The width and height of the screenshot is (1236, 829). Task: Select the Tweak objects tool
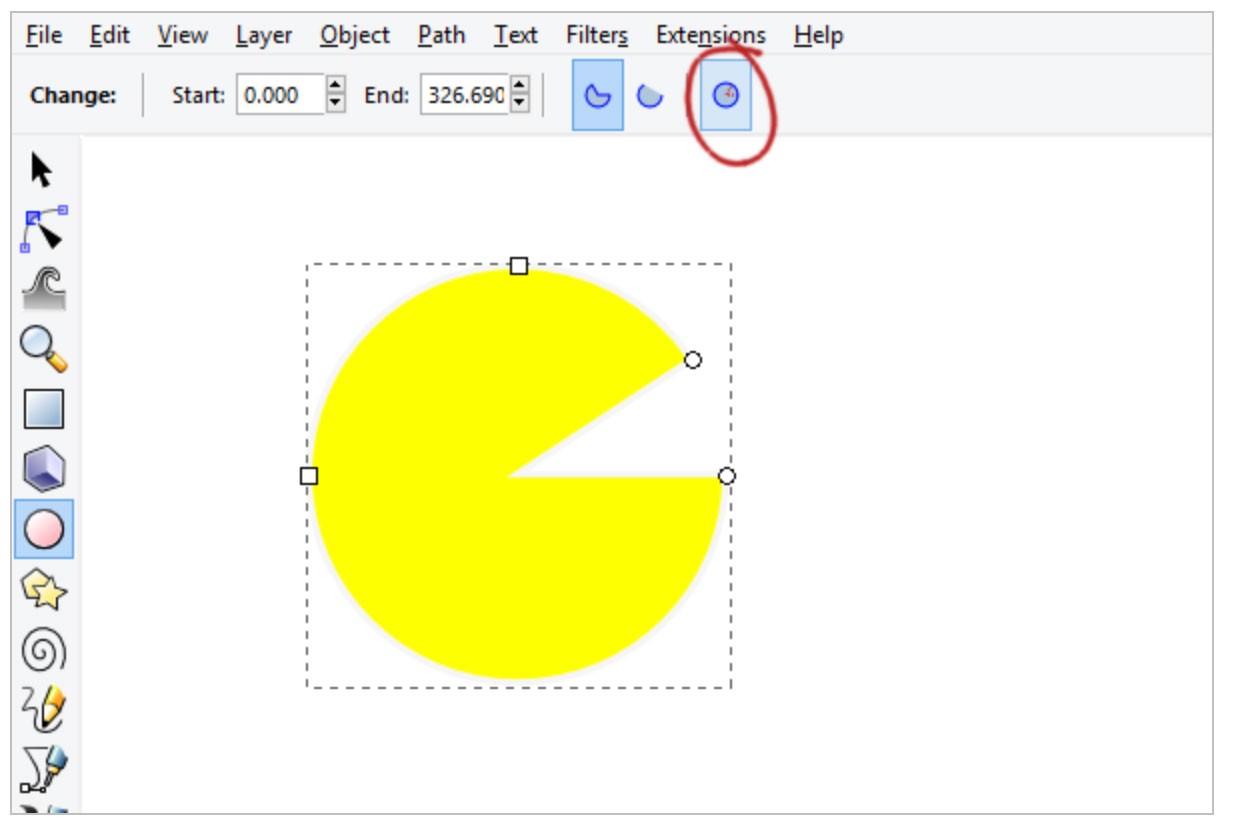[x=44, y=289]
